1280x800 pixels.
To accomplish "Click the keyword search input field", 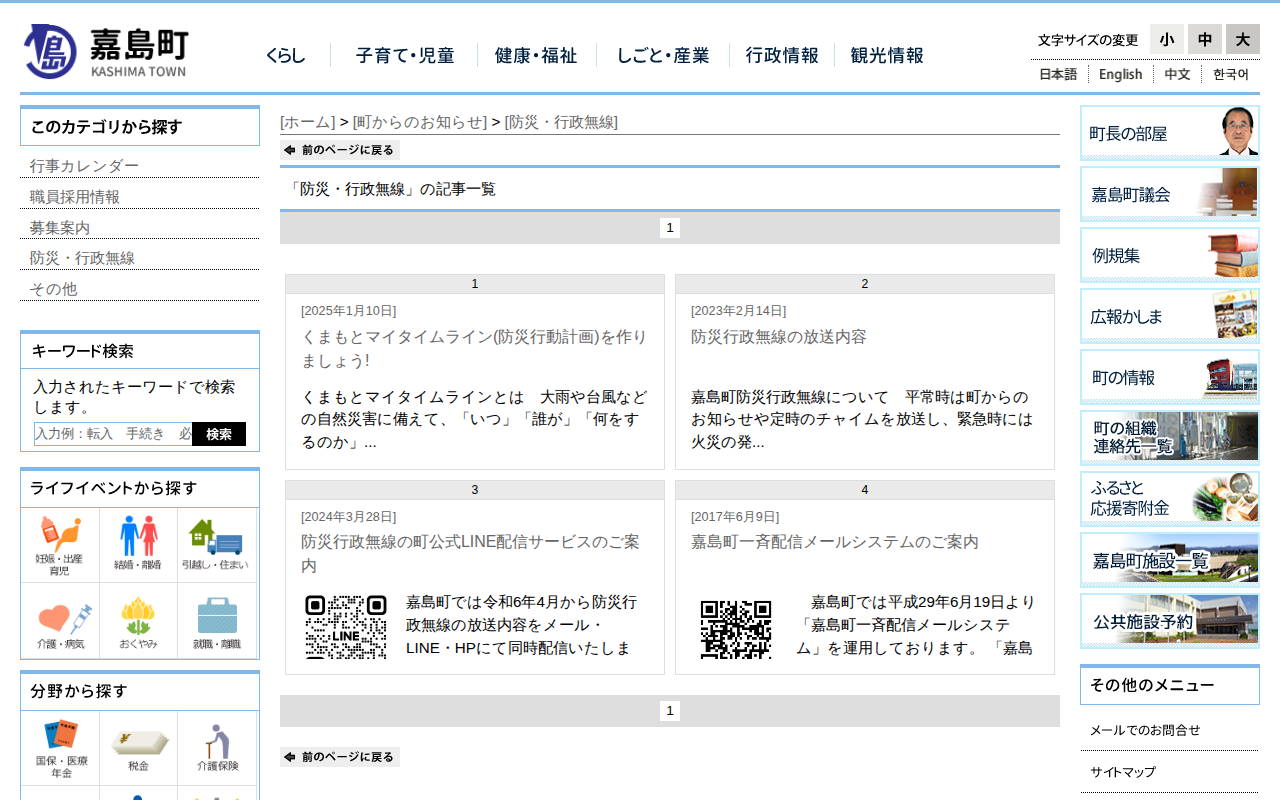I will (x=113, y=434).
